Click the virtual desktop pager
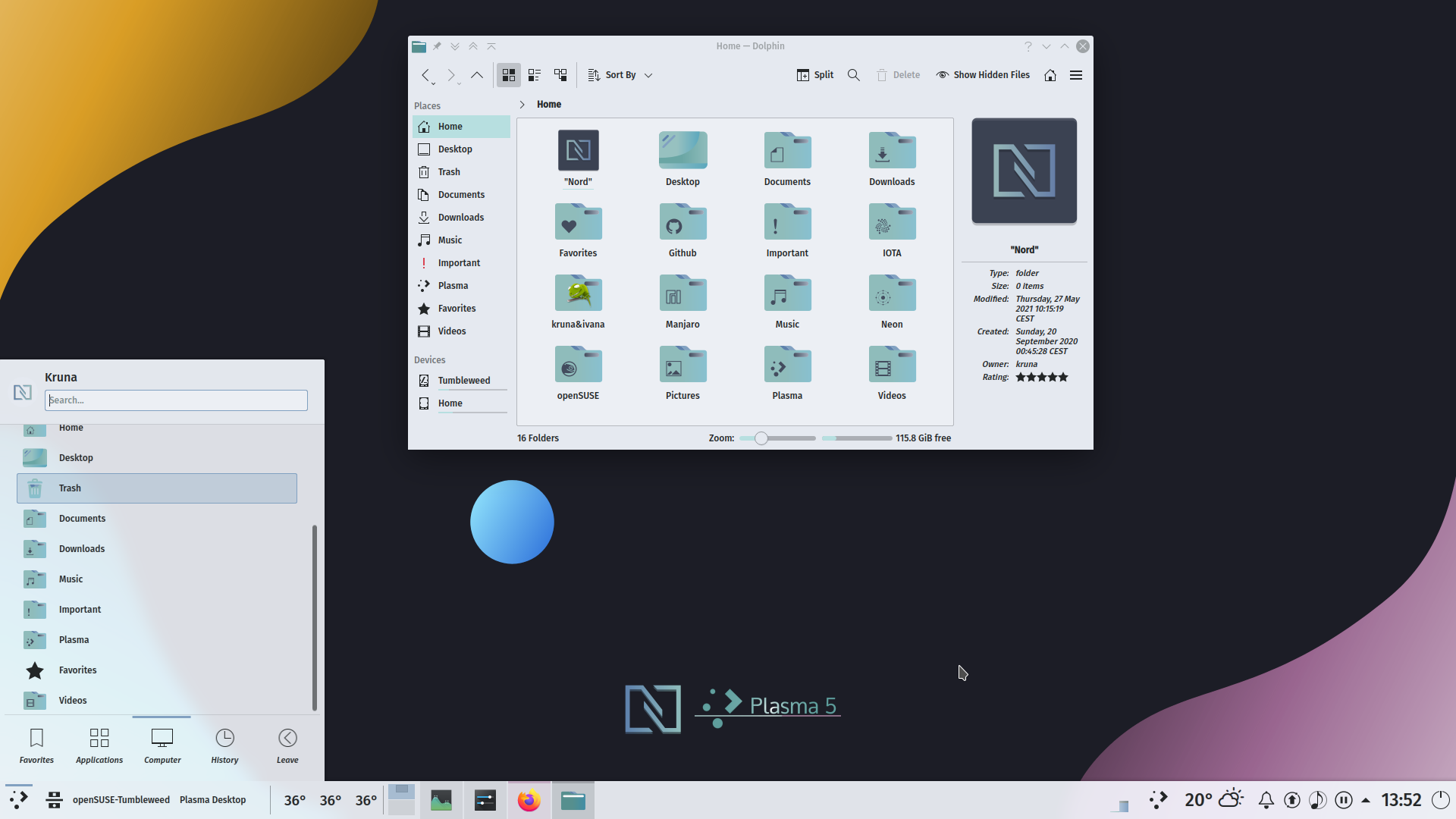This screenshot has width=1456, height=819. click(x=402, y=800)
